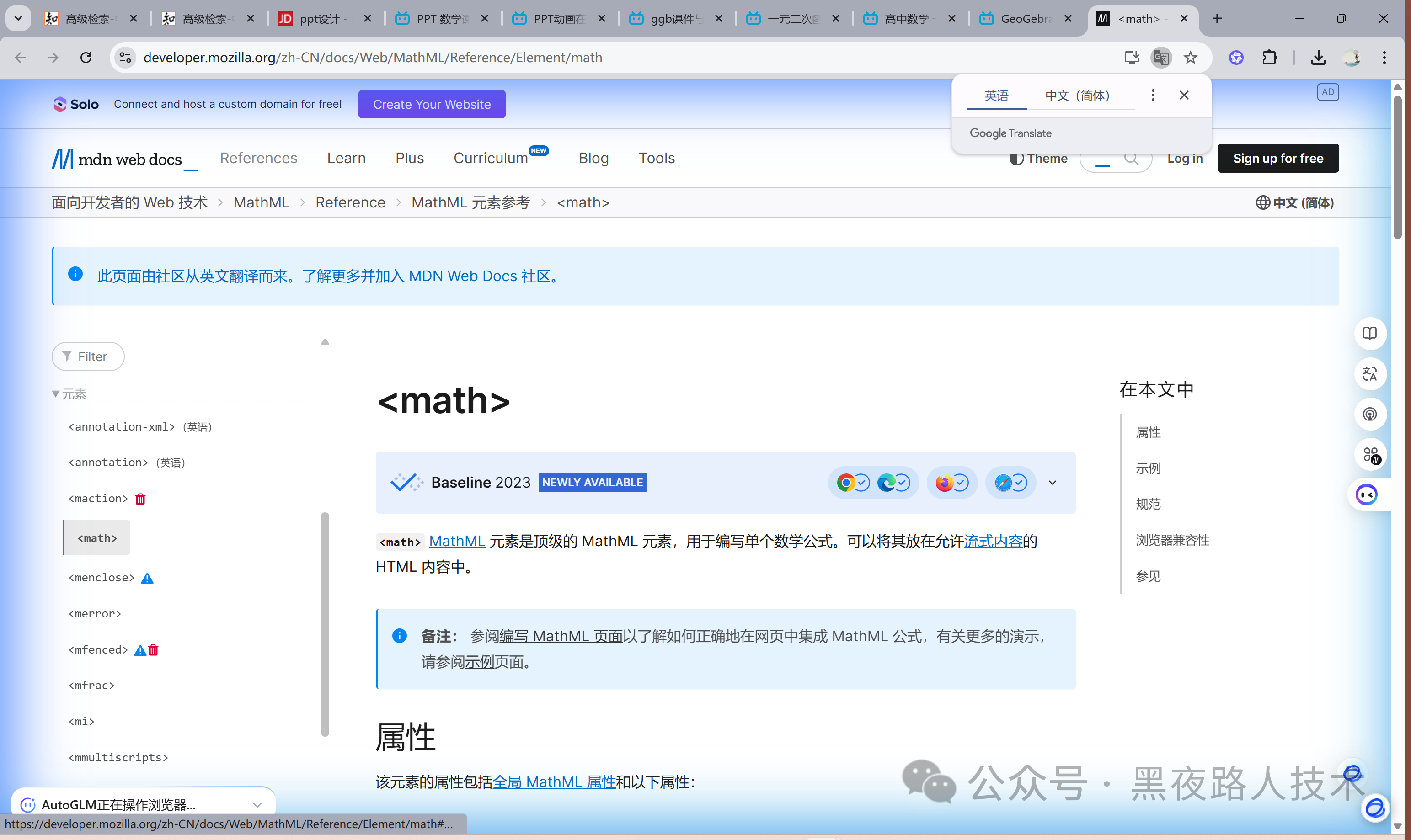The height and width of the screenshot is (840, 1411).
Task: Click the translate icon in right sidebar
Action: 1370,374
